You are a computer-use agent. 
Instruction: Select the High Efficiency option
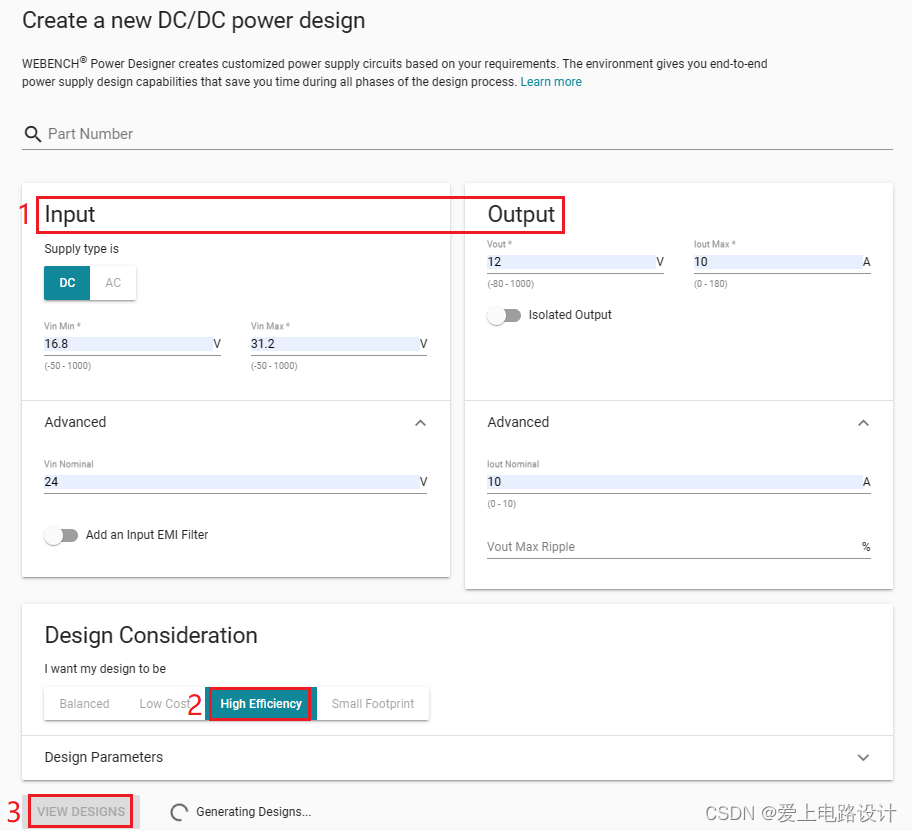click(261, 704)
